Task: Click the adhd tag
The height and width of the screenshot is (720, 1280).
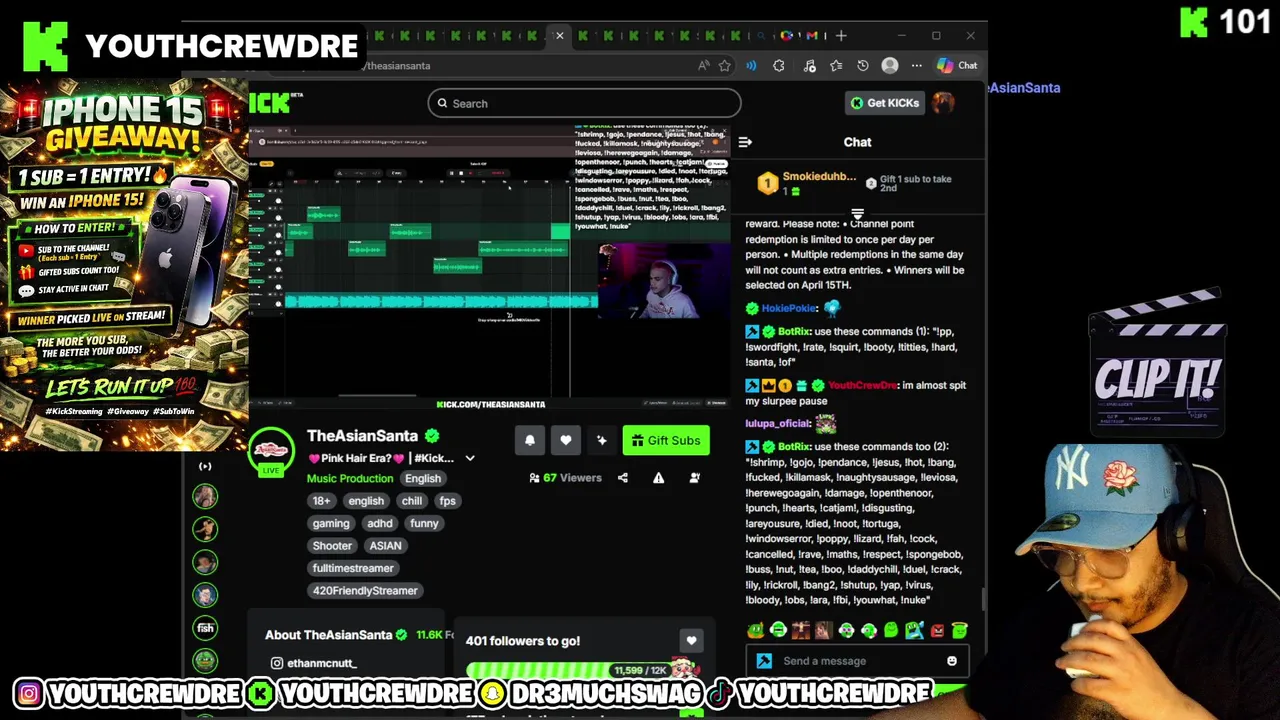Action: coord(380,523)
